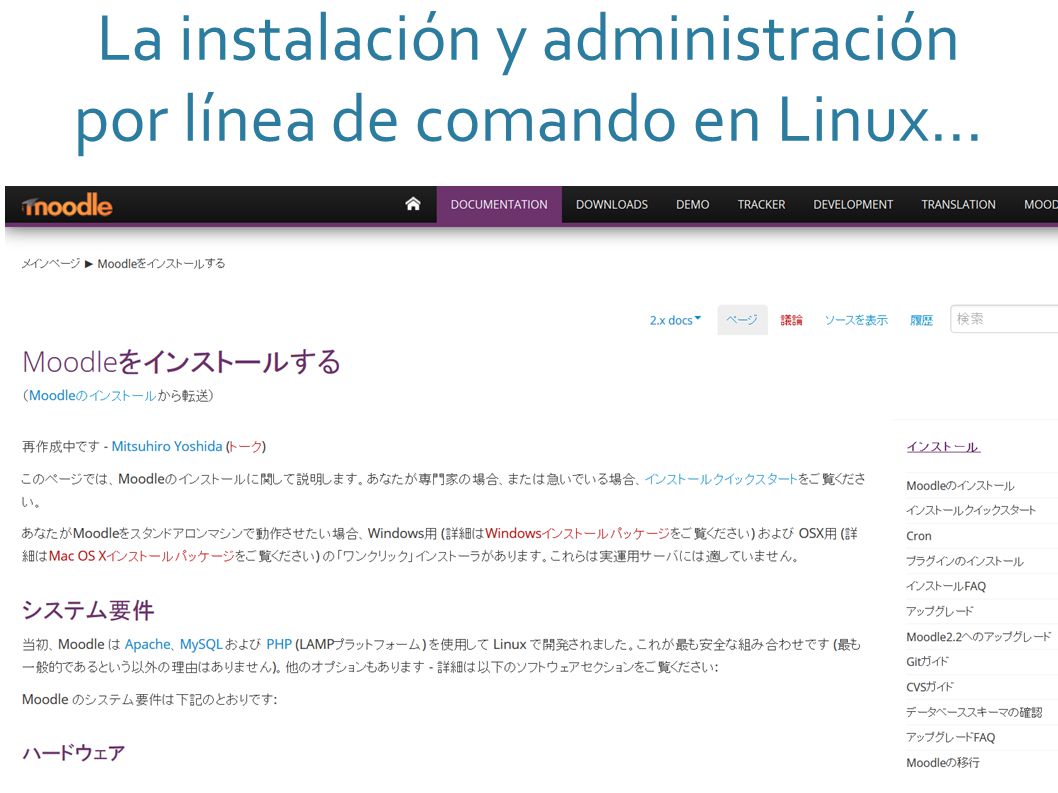Open sidebar データベーススキーマの確認 item
1058x793 pixels.
(974, 713)
